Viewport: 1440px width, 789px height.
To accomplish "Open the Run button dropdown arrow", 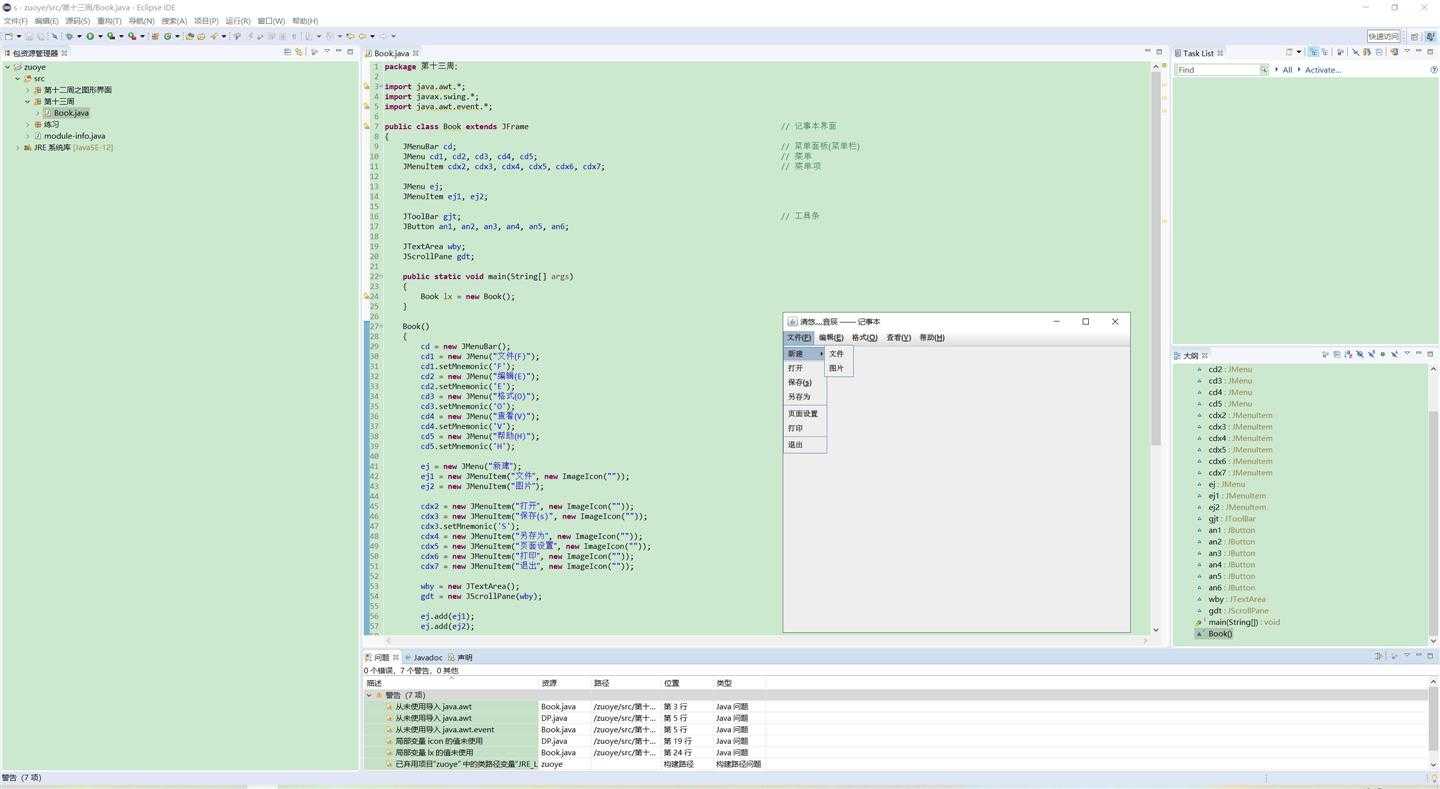I will point(100,36).
